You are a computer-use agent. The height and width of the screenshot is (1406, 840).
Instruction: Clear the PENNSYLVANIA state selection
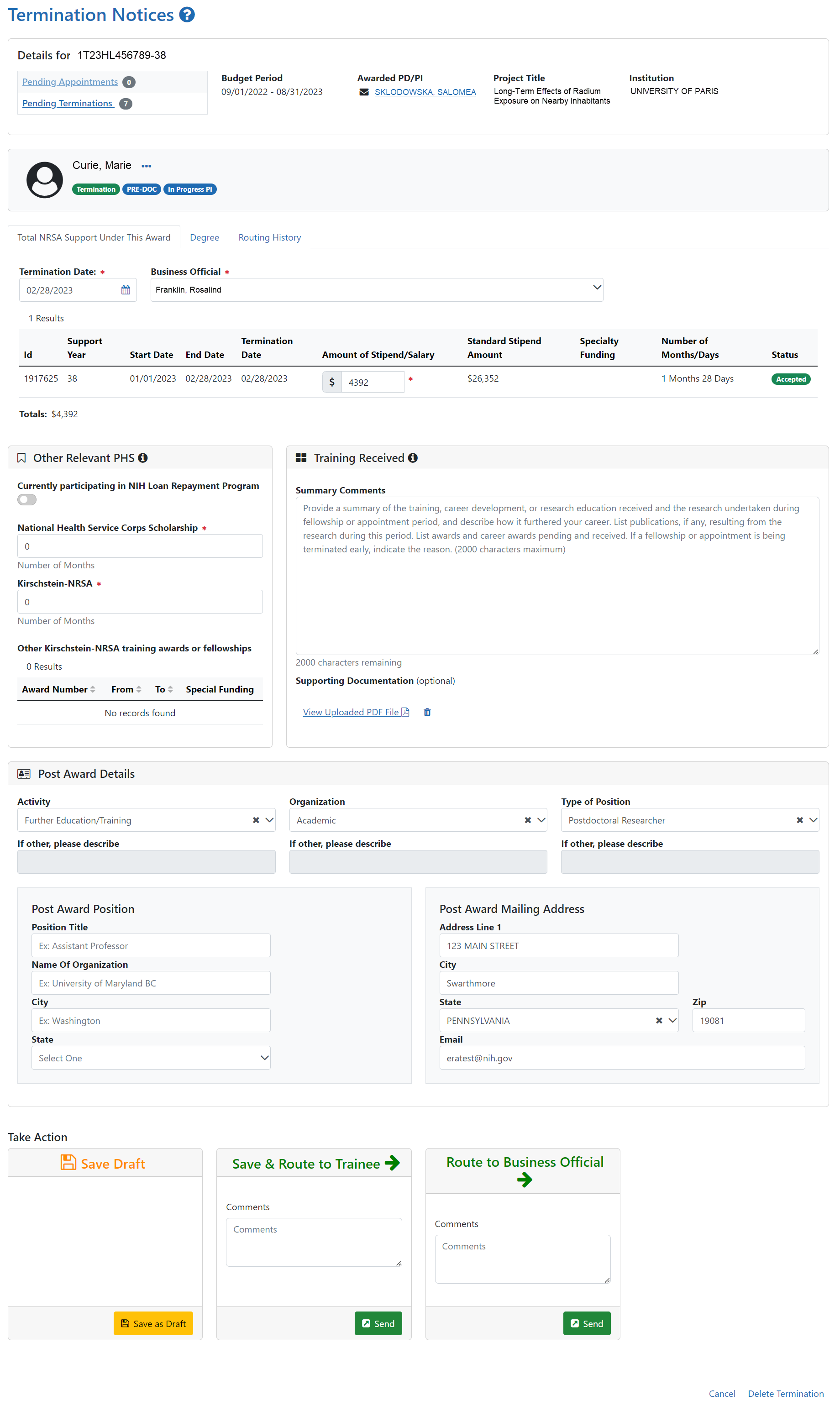(x=659, y=1021)
